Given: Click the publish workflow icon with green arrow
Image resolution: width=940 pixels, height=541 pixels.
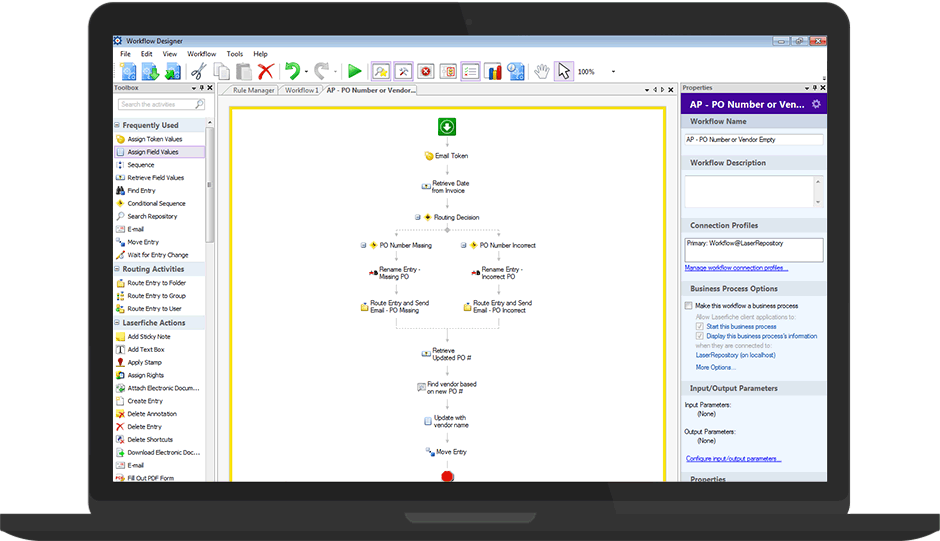Looking at the screenshot, I should [x=173, y=71].
